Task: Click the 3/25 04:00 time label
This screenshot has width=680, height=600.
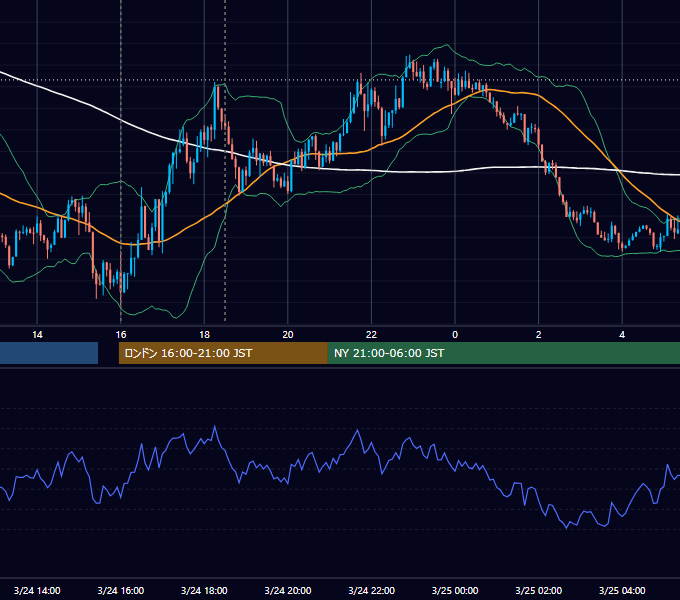Action: coord(622,590)
